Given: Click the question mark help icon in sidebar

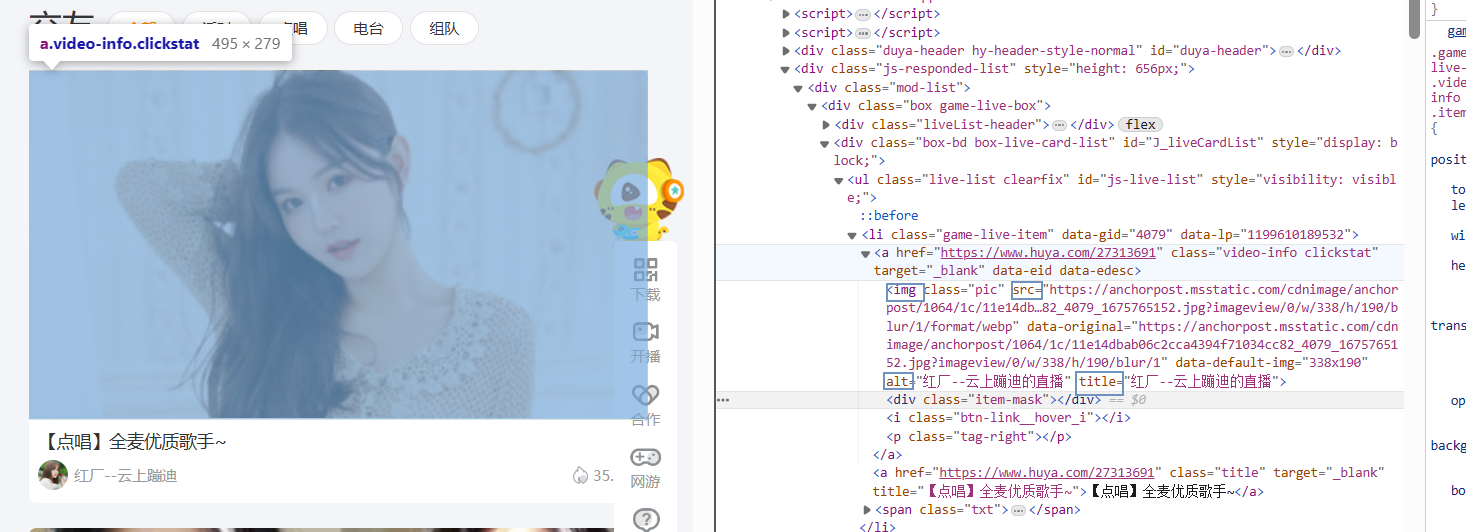Looking at the screenshot, I should [646, 519].
